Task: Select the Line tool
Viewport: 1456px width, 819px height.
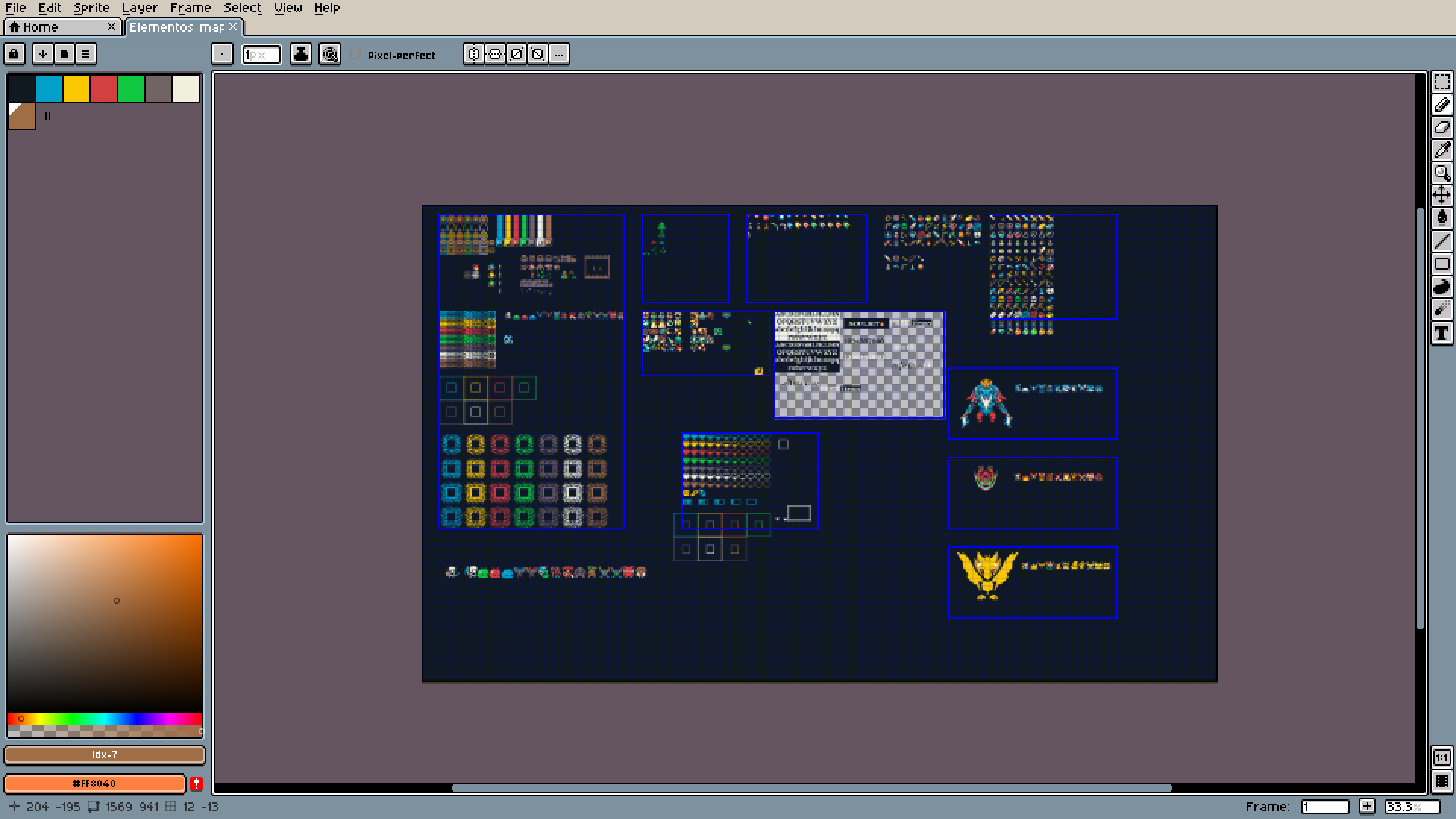Action: point(1442,241)
